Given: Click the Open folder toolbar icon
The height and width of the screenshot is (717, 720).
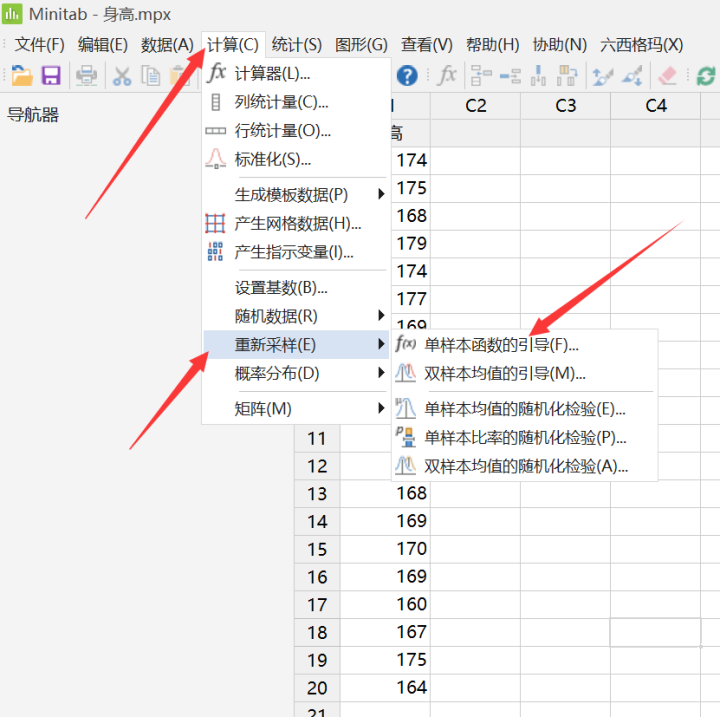Looking at the screenshot, I should (x=22, y=75).
